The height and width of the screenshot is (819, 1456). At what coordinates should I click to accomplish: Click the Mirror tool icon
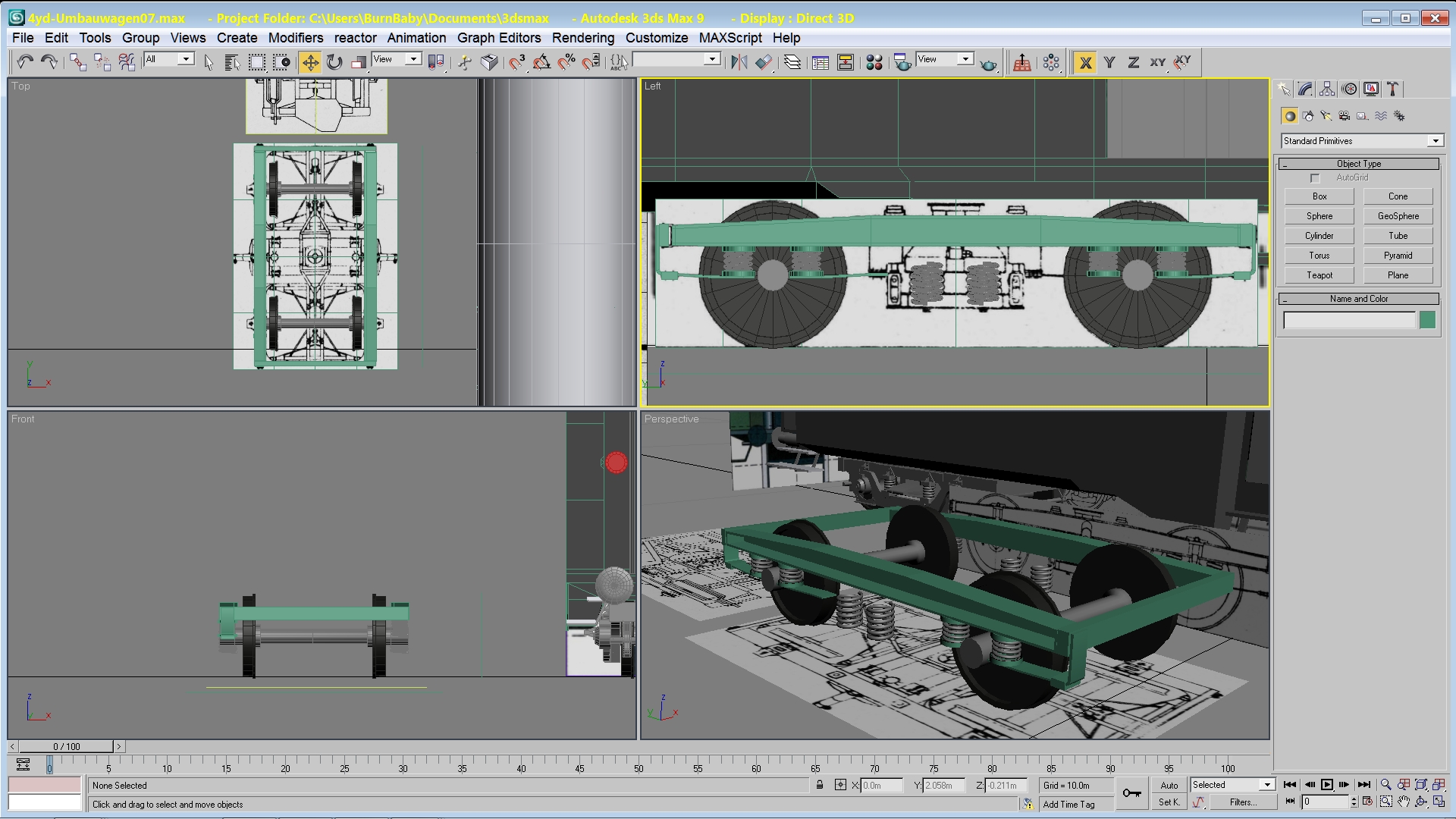coord(739,62)
